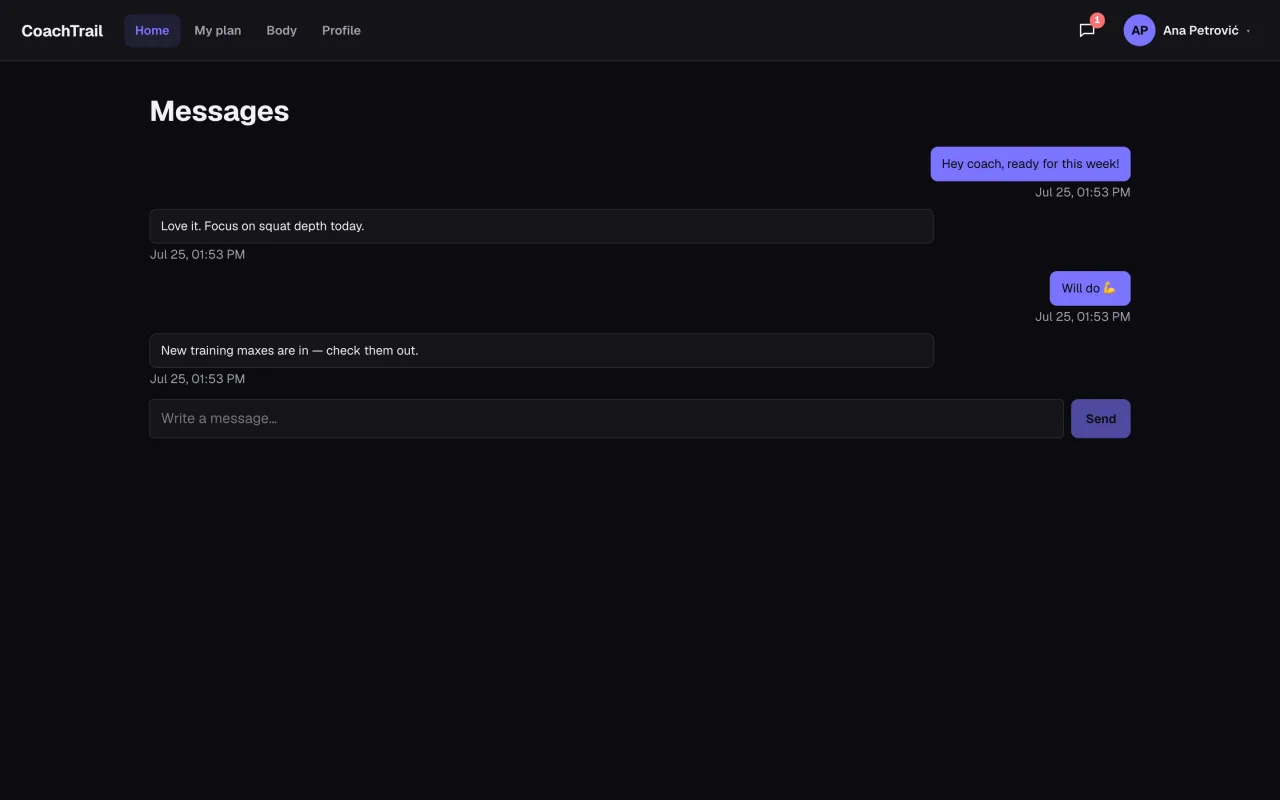Click the 'Love it. Focus on squat depth' message
This screenshot has height=800, width=1280.
[541, 226]
